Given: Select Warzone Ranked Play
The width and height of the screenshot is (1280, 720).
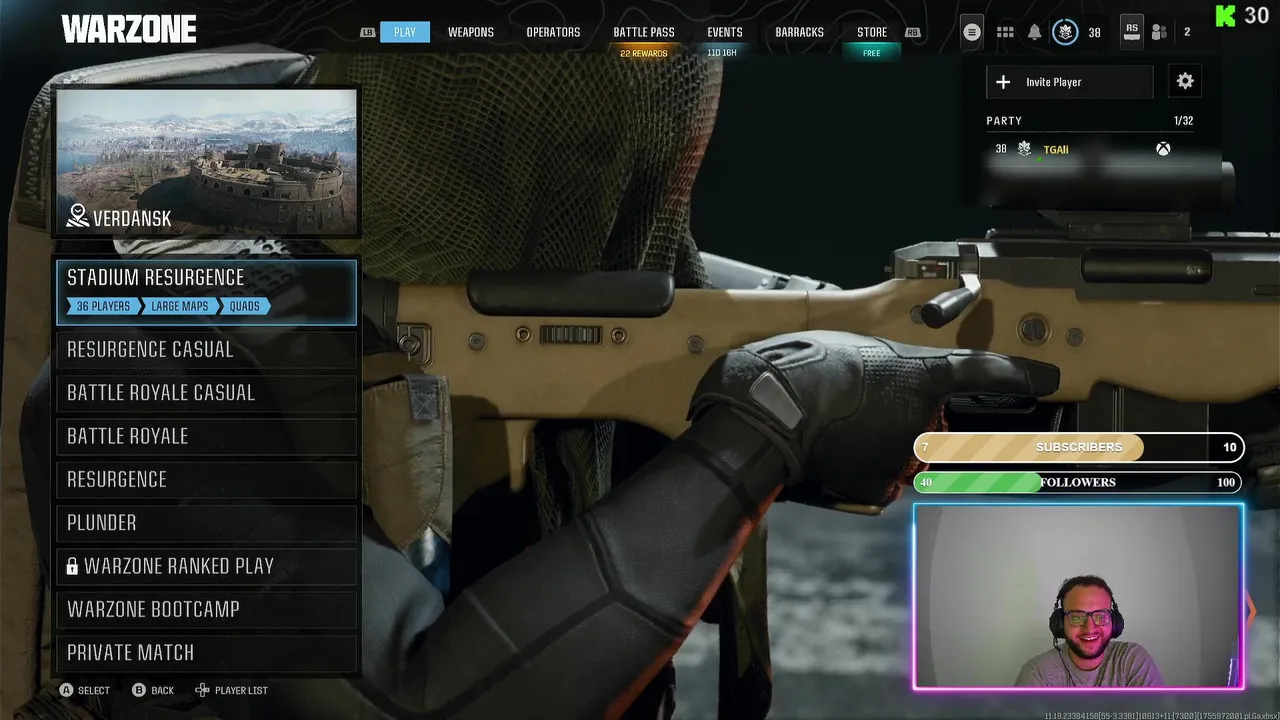Looking at the screenshot, I should point(206,566).
